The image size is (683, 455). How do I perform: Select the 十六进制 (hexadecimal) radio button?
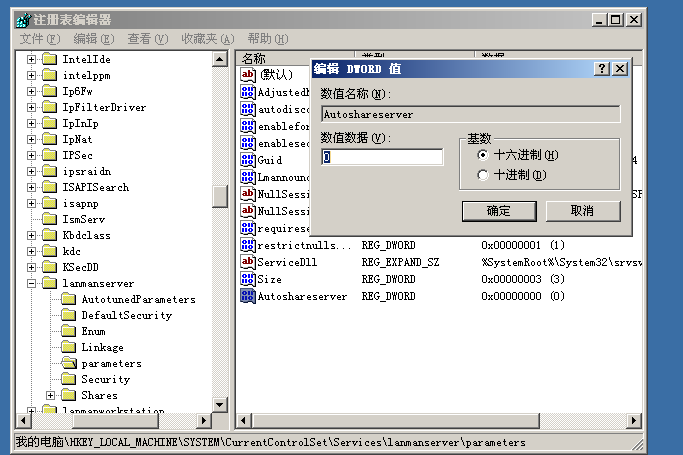click(x=483, y=155)
